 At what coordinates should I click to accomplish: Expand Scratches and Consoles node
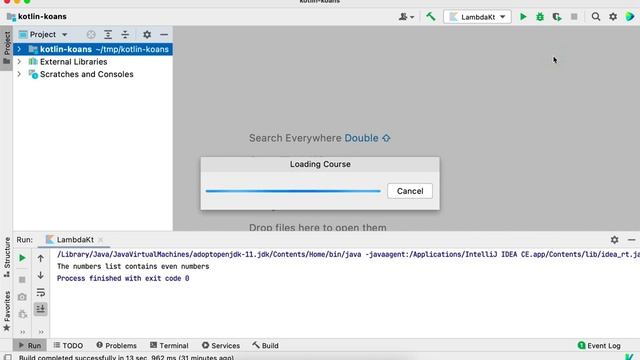pos(19,74)
